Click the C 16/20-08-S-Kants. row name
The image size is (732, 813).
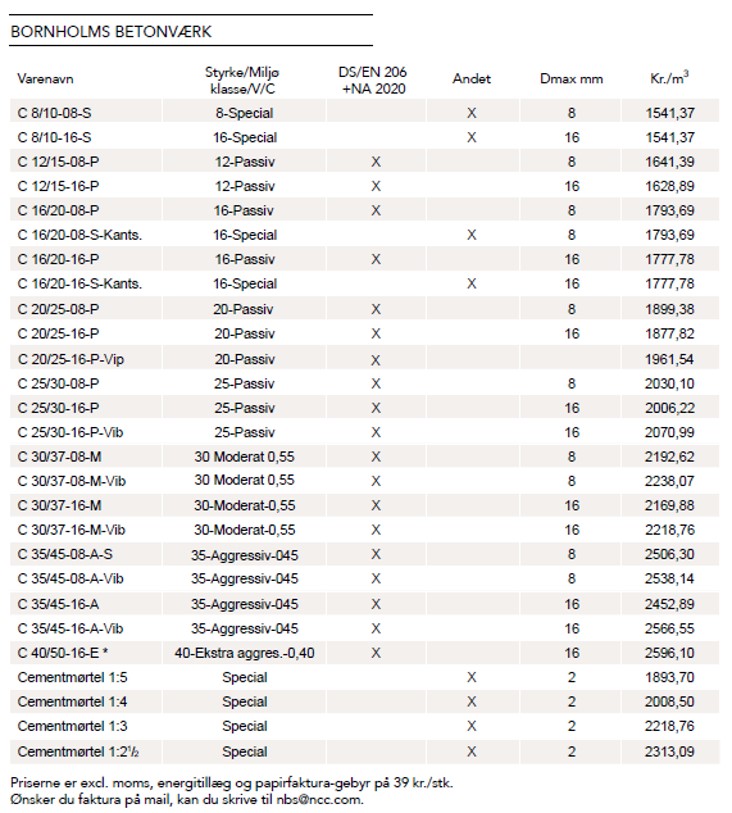click(x=80, y=235)
